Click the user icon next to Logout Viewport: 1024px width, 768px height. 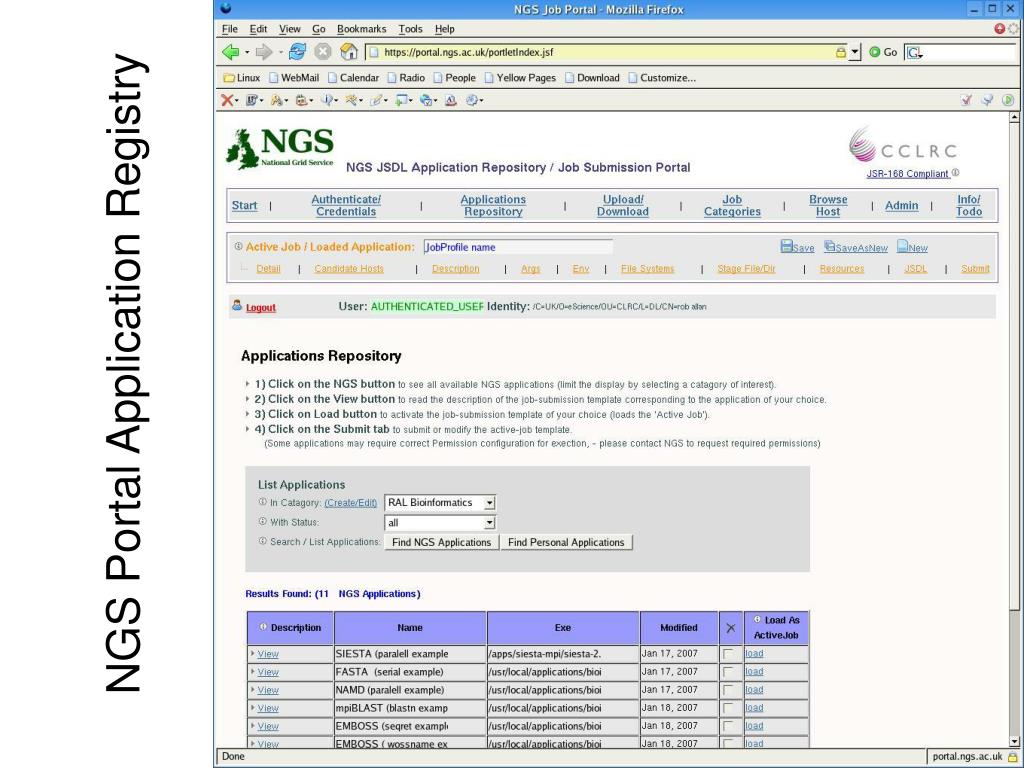pyautogui.click(x=236, y=306)
